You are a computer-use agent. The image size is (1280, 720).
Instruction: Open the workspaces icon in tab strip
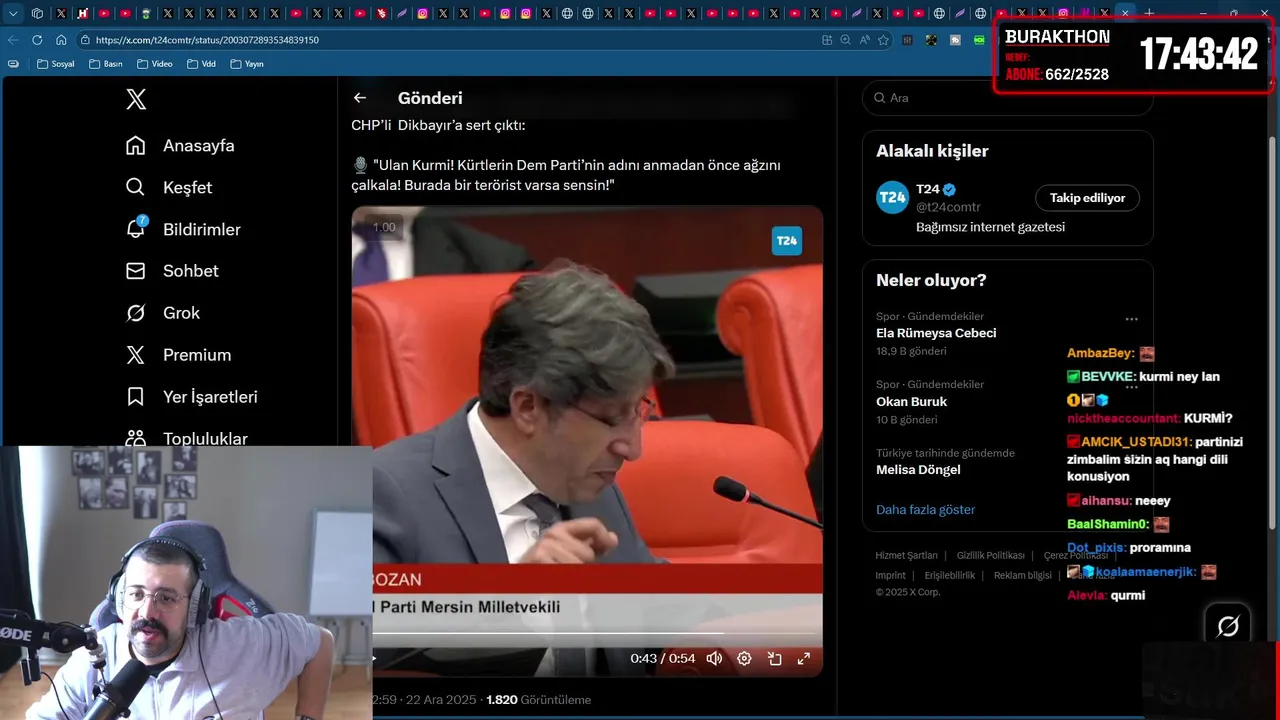tap(38, 13)
